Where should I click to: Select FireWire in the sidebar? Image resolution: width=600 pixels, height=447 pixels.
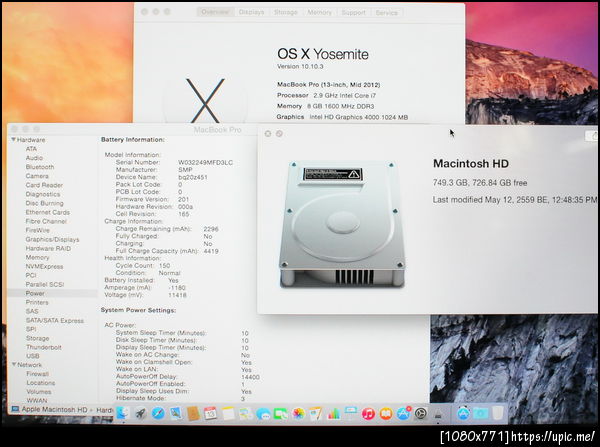(38, 230)
